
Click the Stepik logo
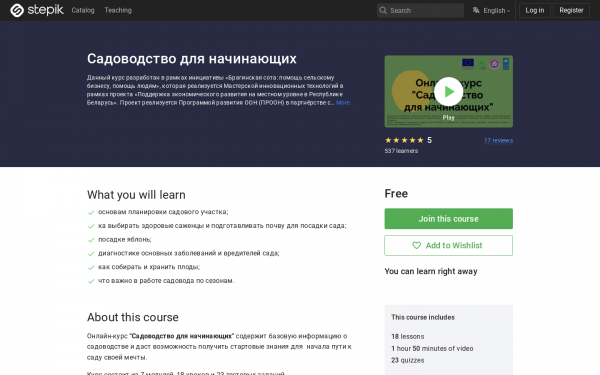(x=37, y=10)
